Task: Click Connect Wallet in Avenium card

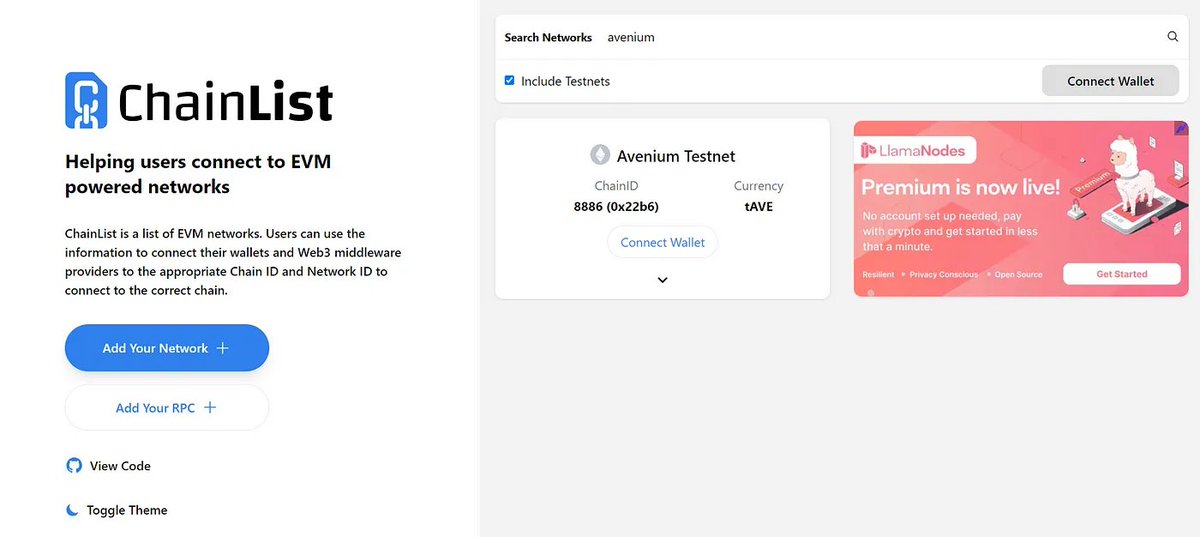Action: pyautogui.click(x=662, y=242)
